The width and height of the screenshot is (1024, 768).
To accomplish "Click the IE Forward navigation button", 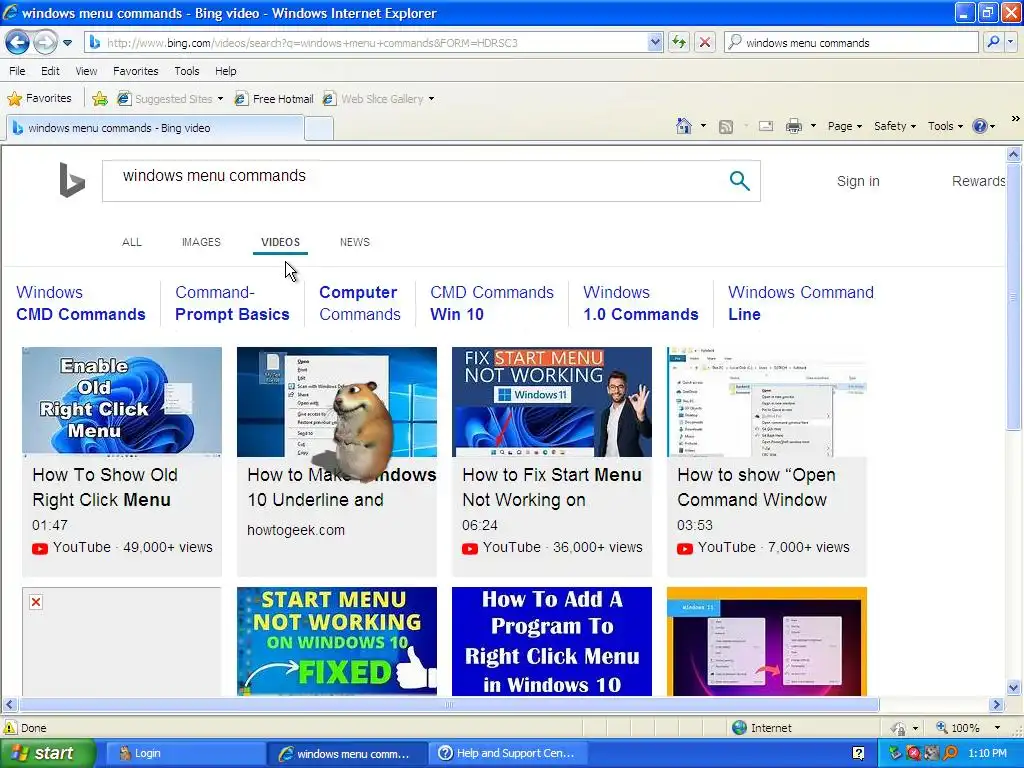I will [x=45, y=42].
